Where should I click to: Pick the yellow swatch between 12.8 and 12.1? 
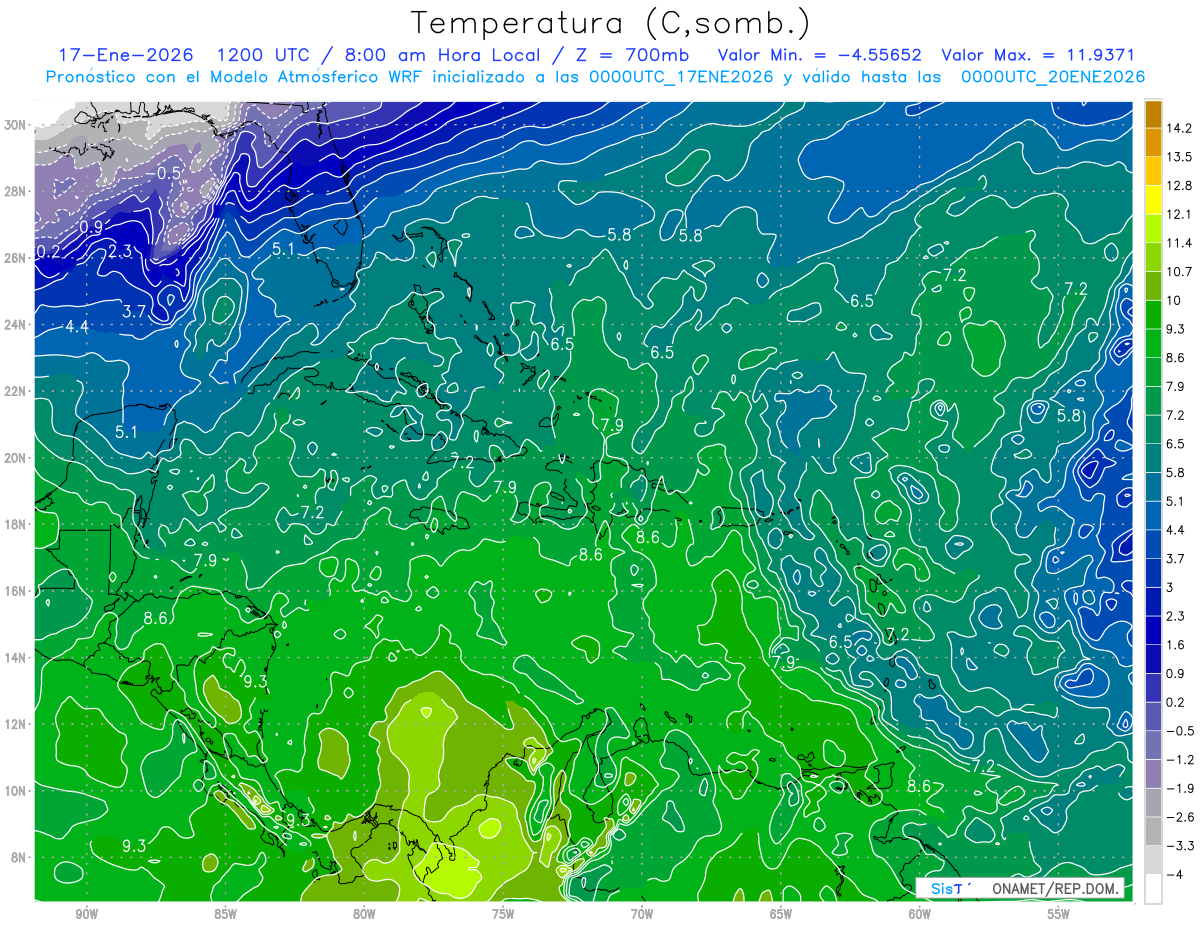pyautogui.click(x=1153, y=200)
